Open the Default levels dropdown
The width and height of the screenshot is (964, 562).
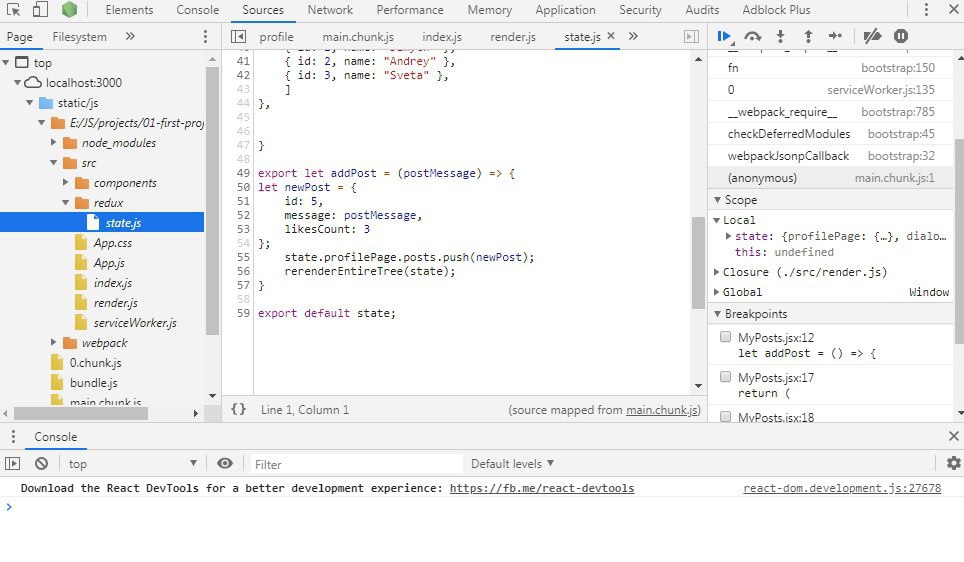point(512,464)
